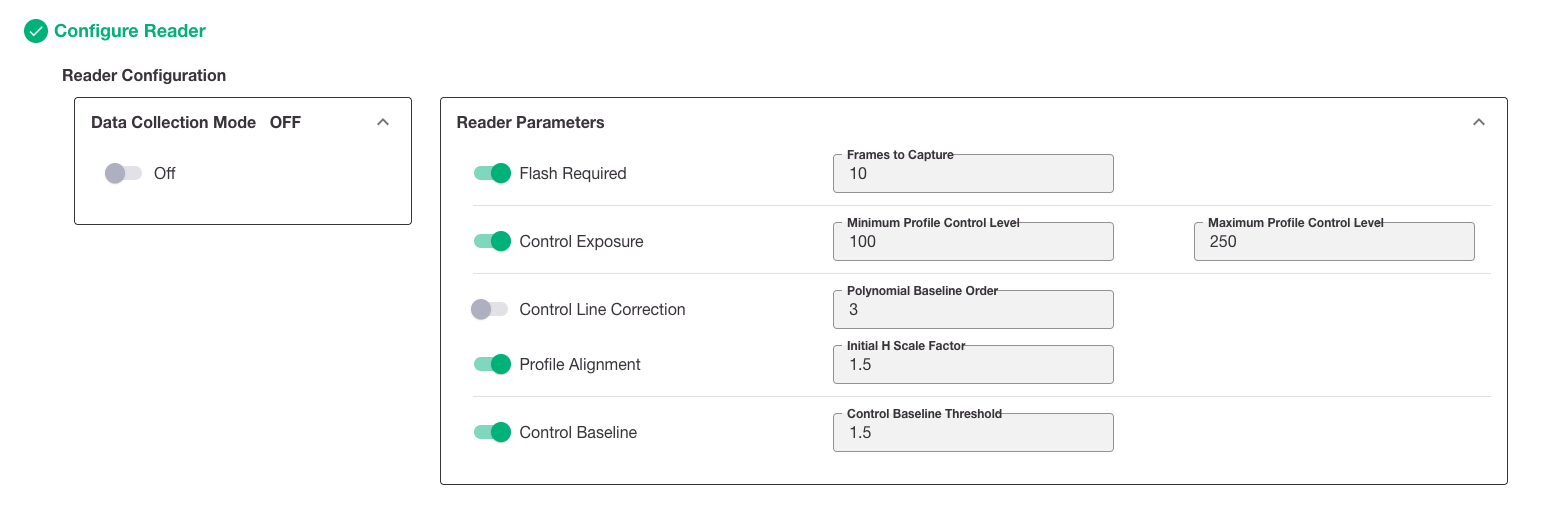Screen dimensions: 1542x513
Task: Click the Control Baseline Threshold input
Action: [x=973, y=432]
